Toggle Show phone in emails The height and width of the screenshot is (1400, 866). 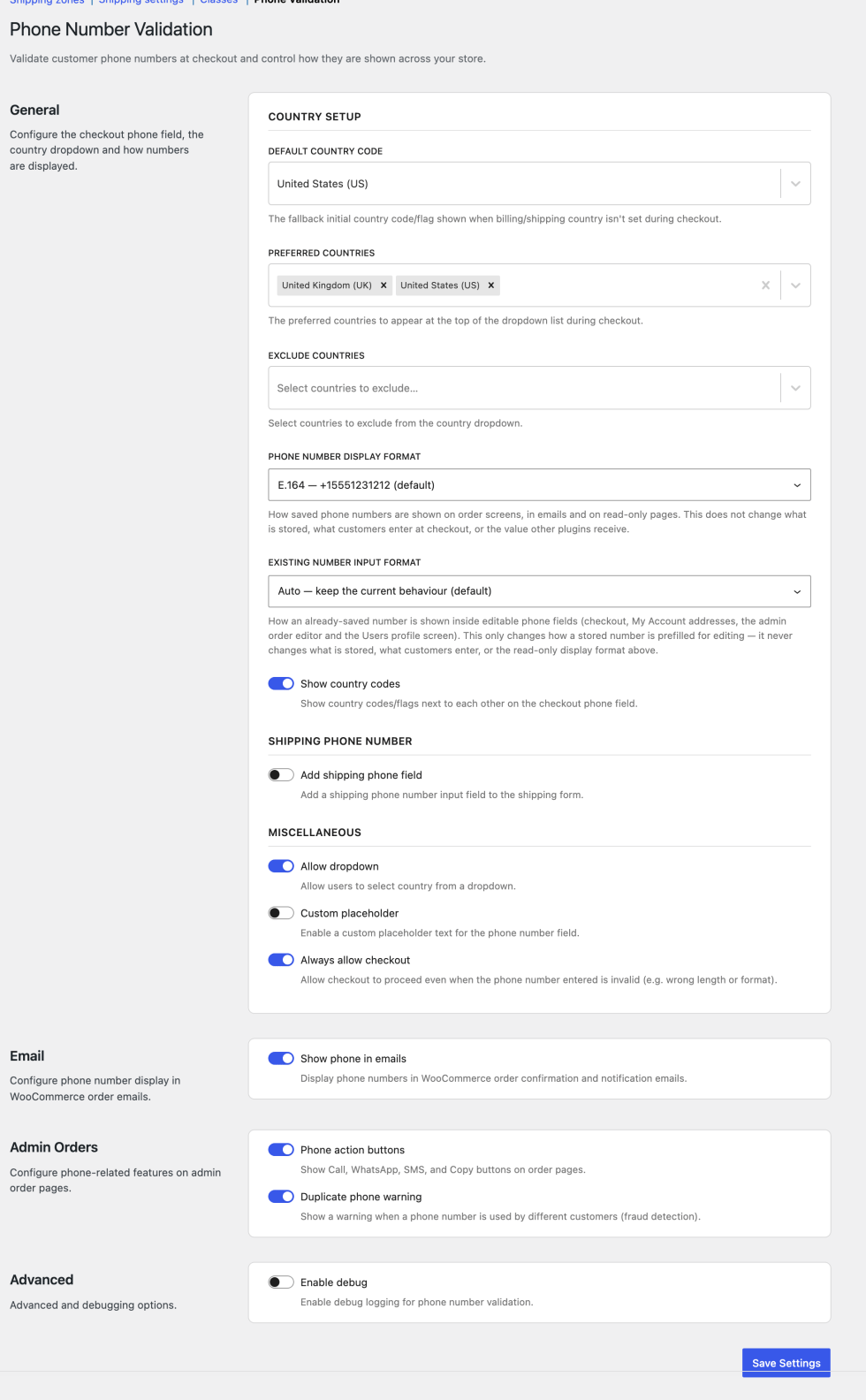coord(281,1059)
